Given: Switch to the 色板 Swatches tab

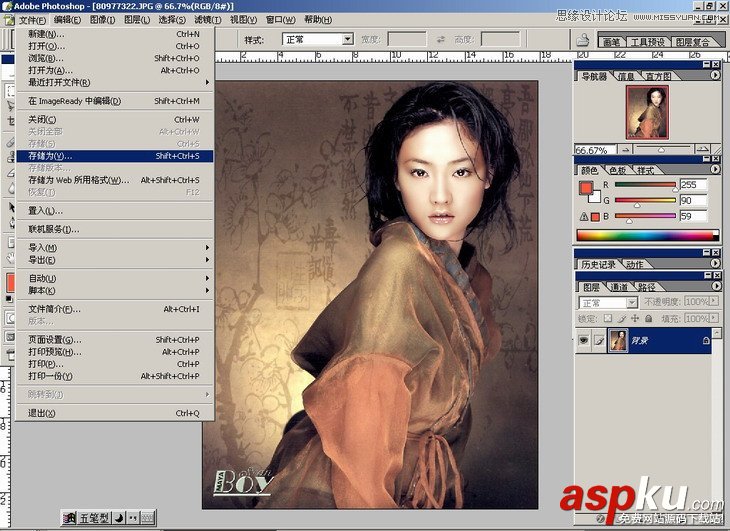Looking at the screenshot, I should coord(617,170).
